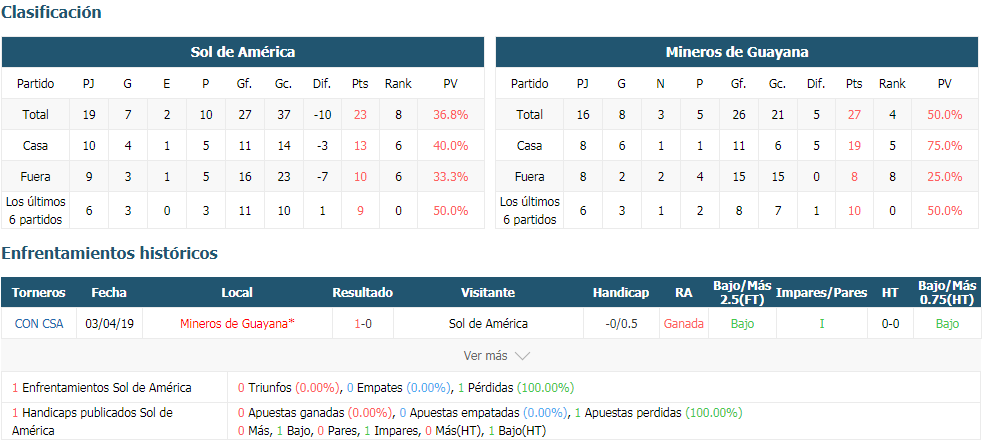Click the Clasificación section heading
The image size is (985, 441).
pyautogui.click(x=51, y=12)
